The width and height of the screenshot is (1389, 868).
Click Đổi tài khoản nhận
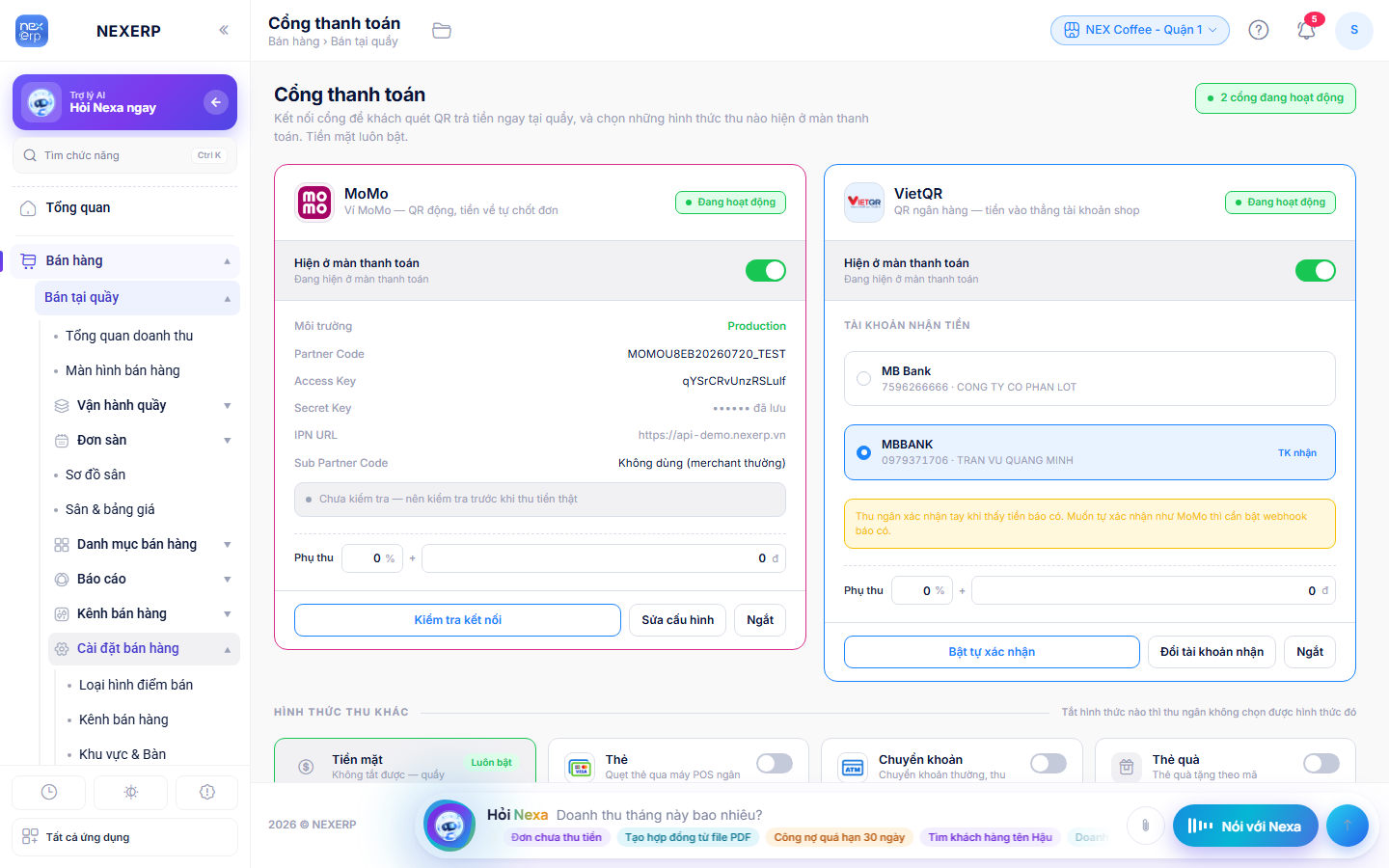point(1212,652)
